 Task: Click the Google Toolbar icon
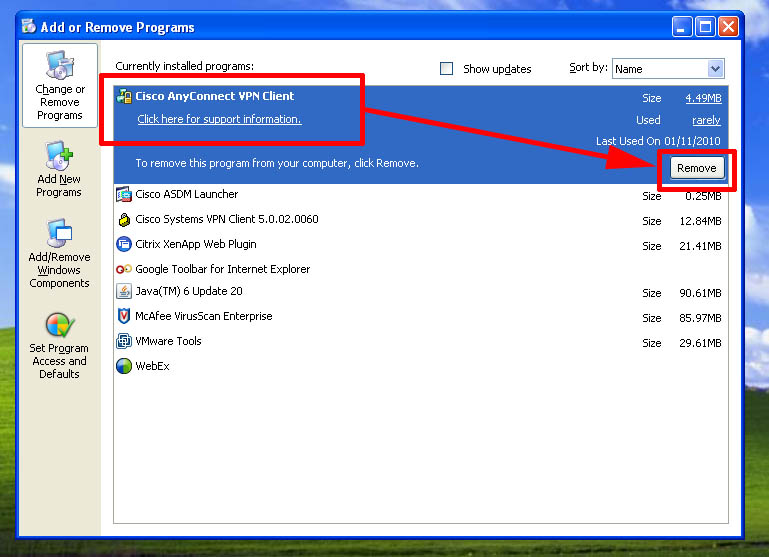[x=124, y=269]
